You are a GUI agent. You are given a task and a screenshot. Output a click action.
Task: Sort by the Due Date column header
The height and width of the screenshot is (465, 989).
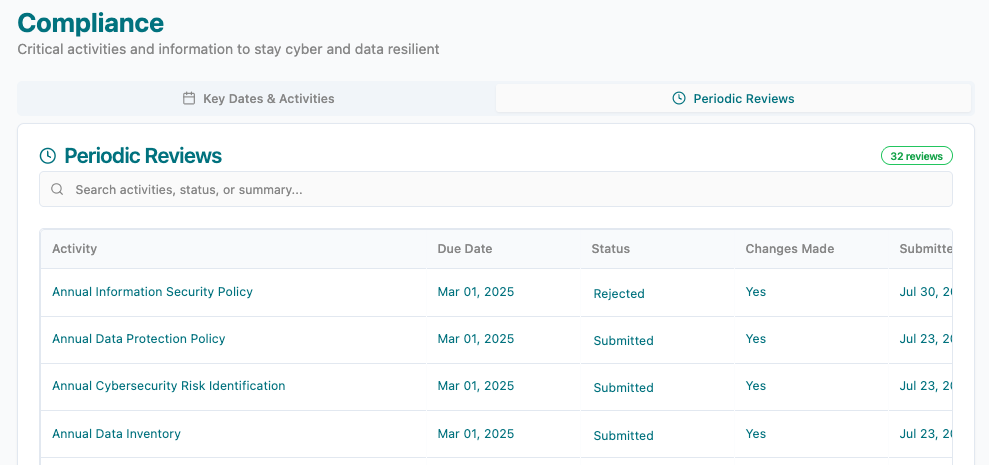[465, 249]
